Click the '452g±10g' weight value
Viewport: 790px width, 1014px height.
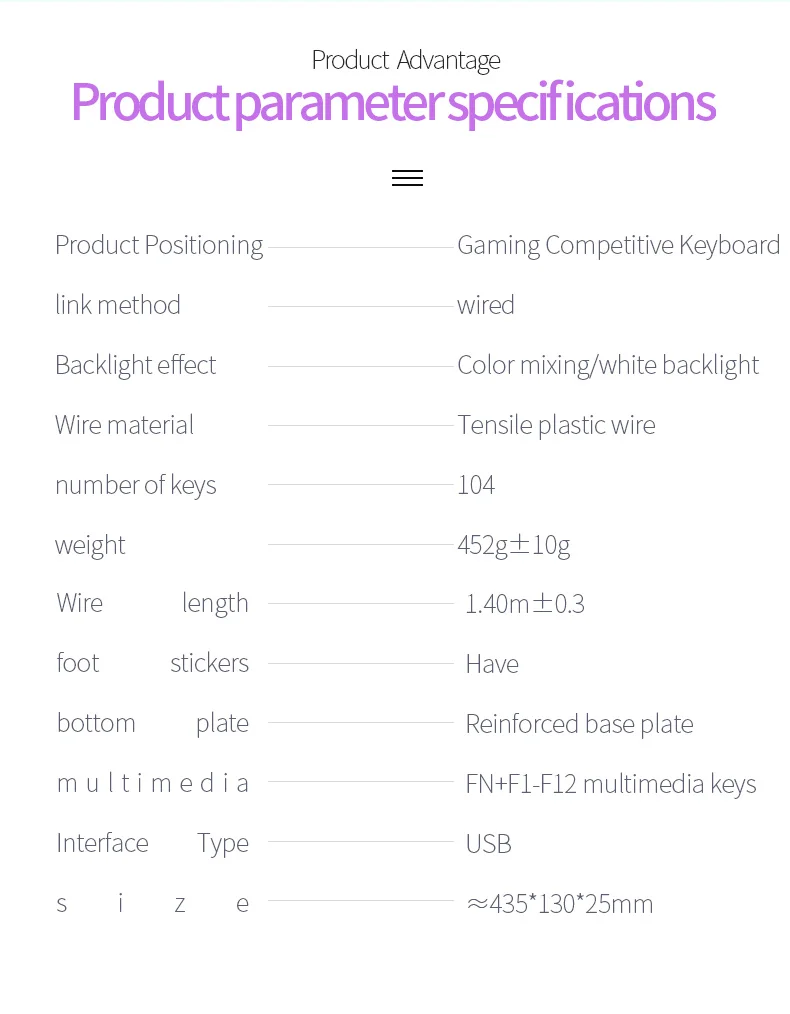pos(514,545)
